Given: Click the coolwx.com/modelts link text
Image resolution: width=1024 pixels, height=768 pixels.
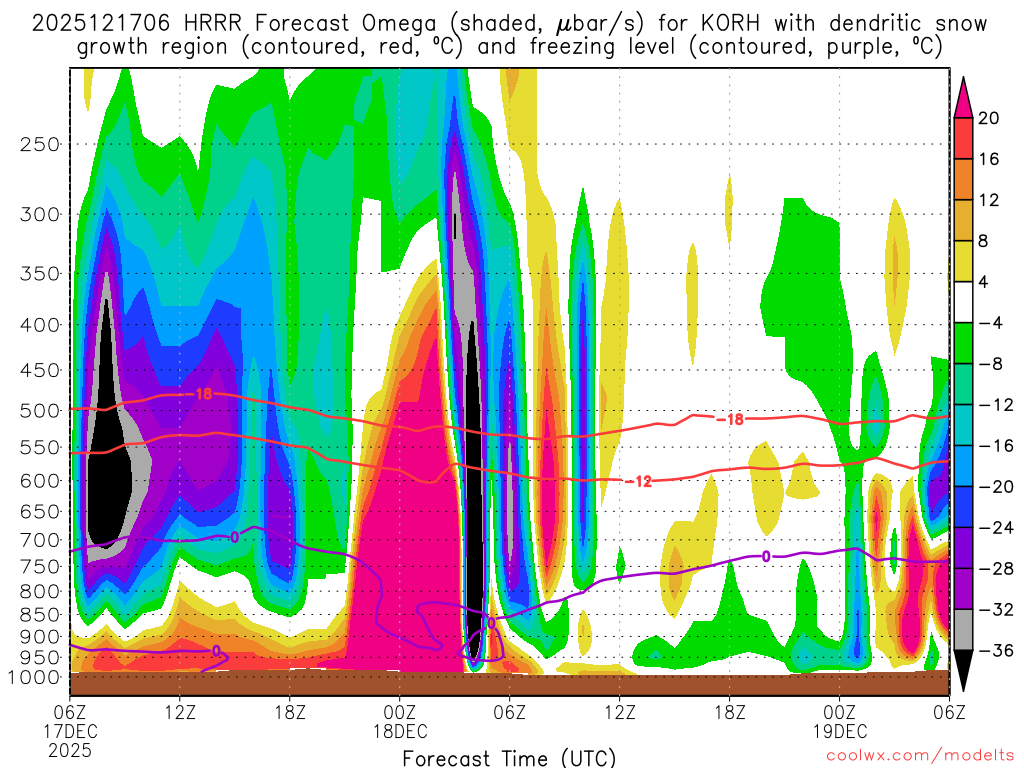Looking at the screenshot, I should (x=920, y=755).
